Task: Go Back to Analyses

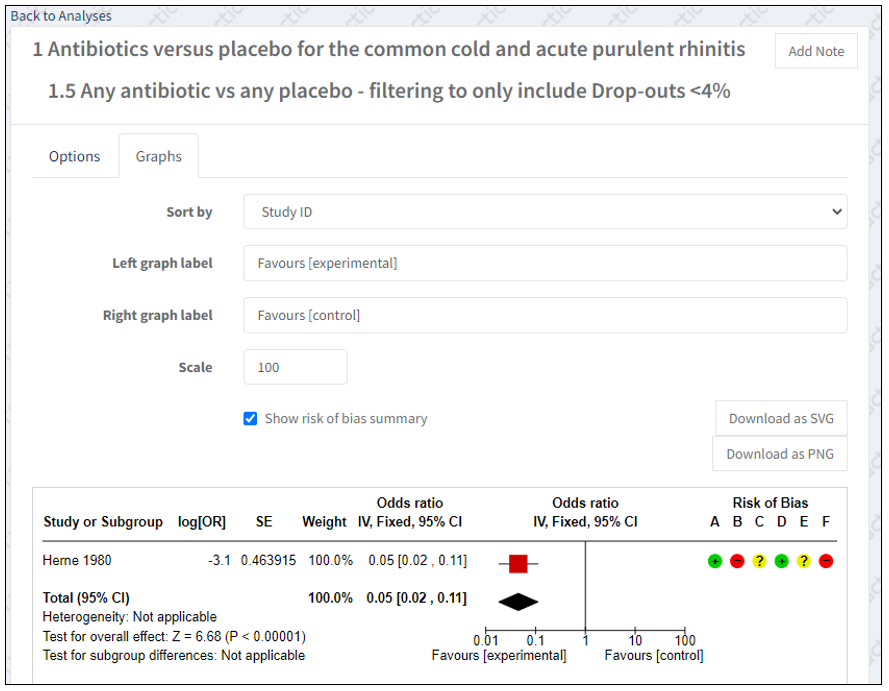Action: point(61,16)
